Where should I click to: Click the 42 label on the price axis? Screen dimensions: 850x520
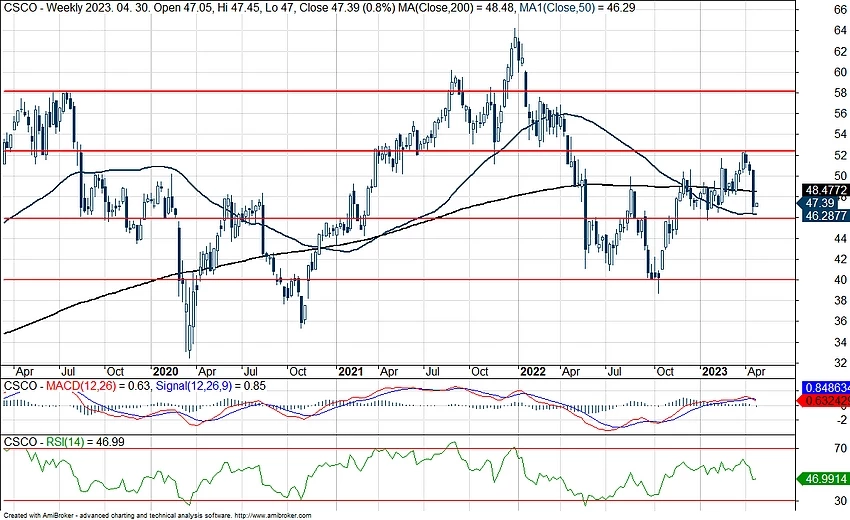841,259
